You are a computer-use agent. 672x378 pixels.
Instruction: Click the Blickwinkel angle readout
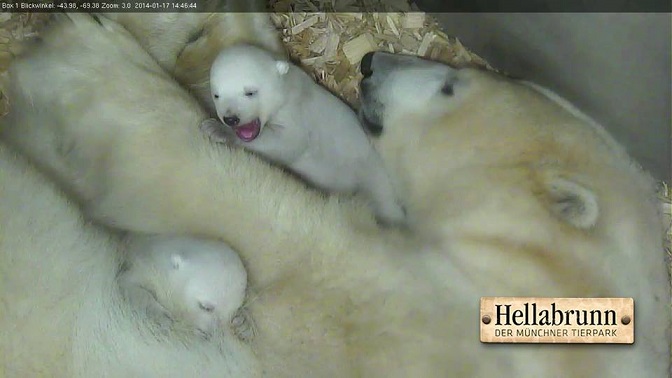point(60,6)
